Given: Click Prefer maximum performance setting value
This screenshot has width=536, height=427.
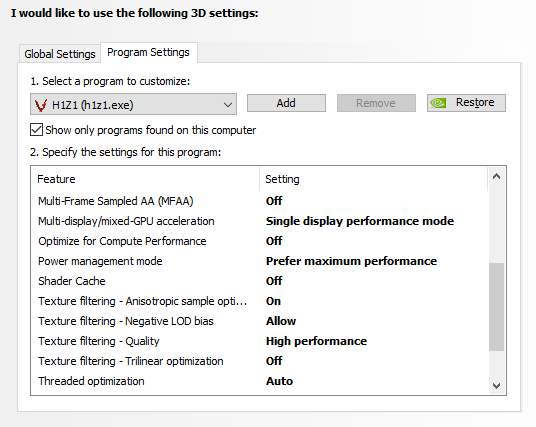Looking at the screenshot, I should click(x=351, y=261).
